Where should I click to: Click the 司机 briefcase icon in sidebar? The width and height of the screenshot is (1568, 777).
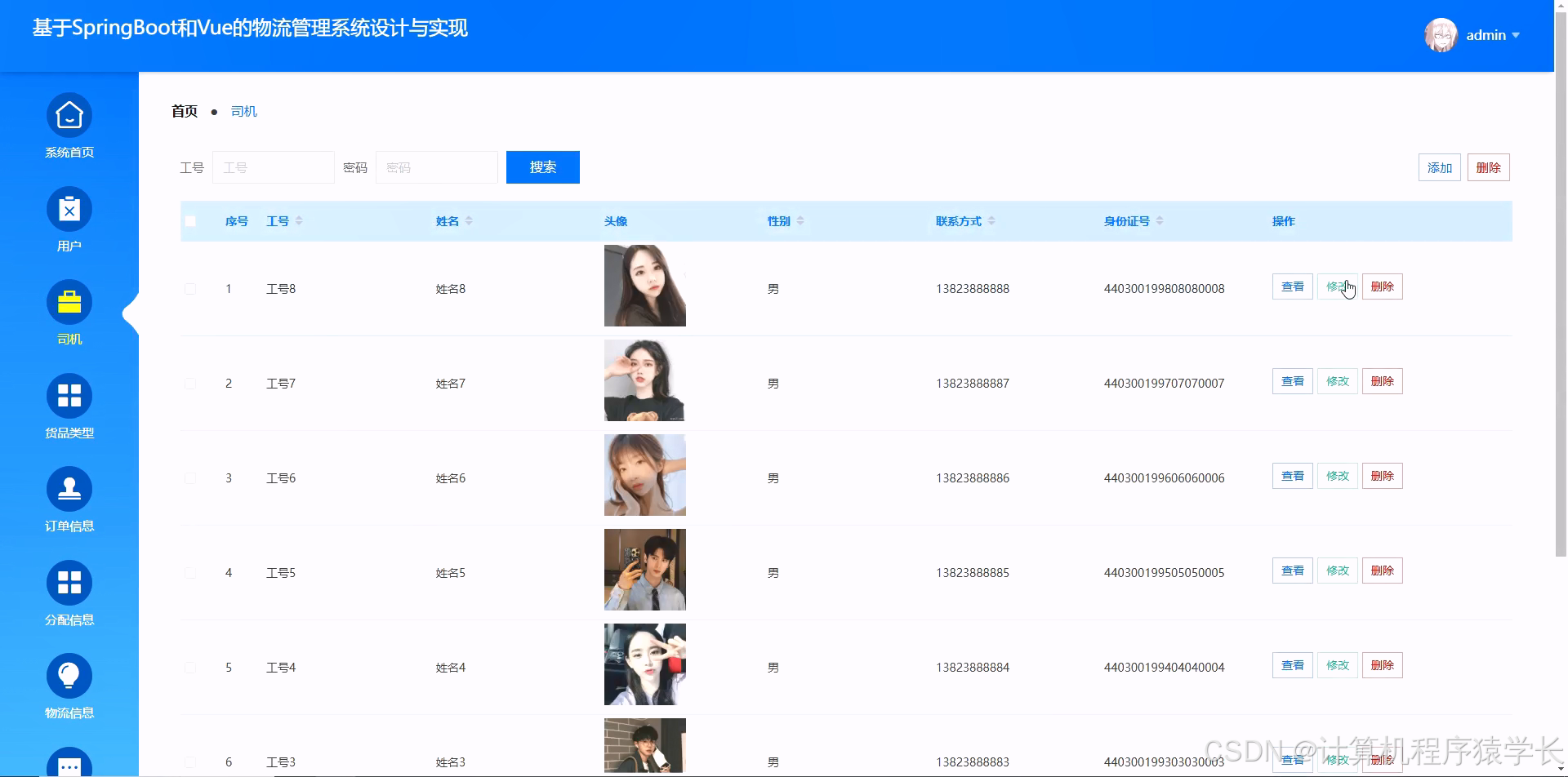[69, 302]
